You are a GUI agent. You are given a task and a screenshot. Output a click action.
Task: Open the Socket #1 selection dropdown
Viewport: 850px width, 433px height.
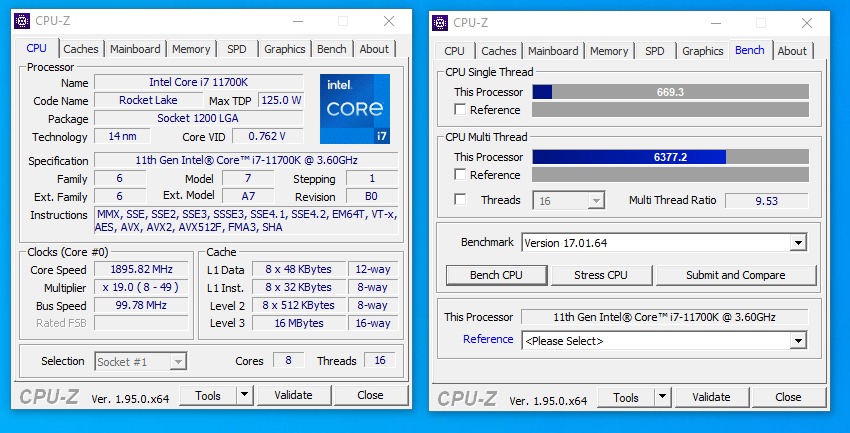(141, 361)
